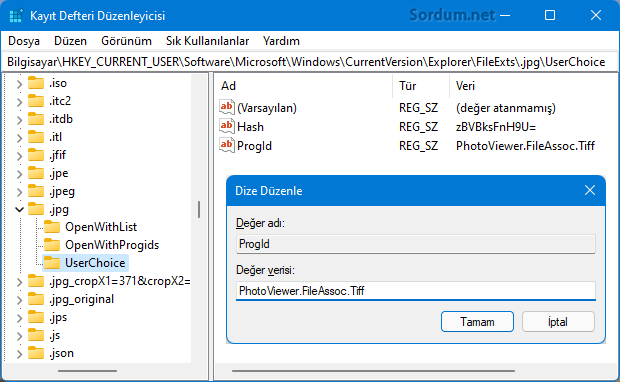Click the string icon beside Hash
The width and height of the screenshot is (620, 382).
(x=227, y=126)
